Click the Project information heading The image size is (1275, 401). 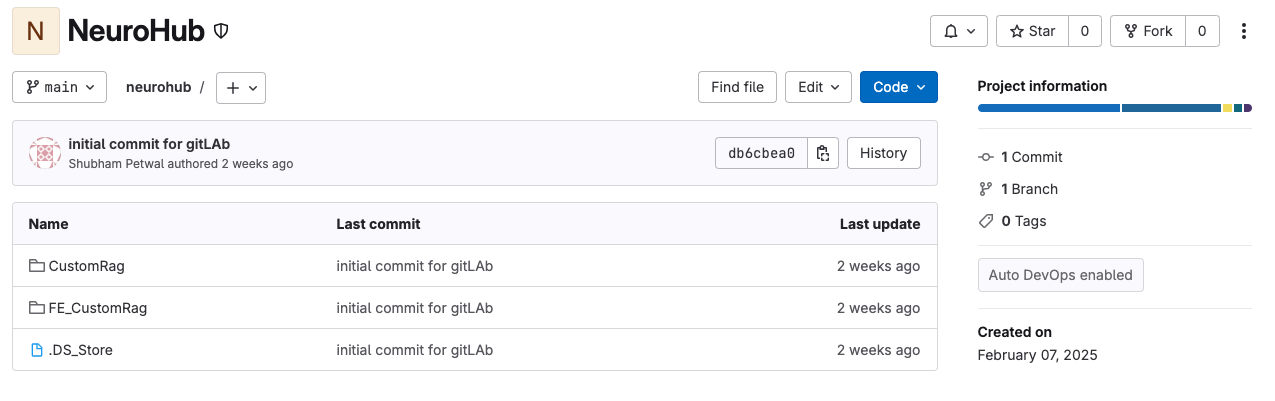point(1043,86)
